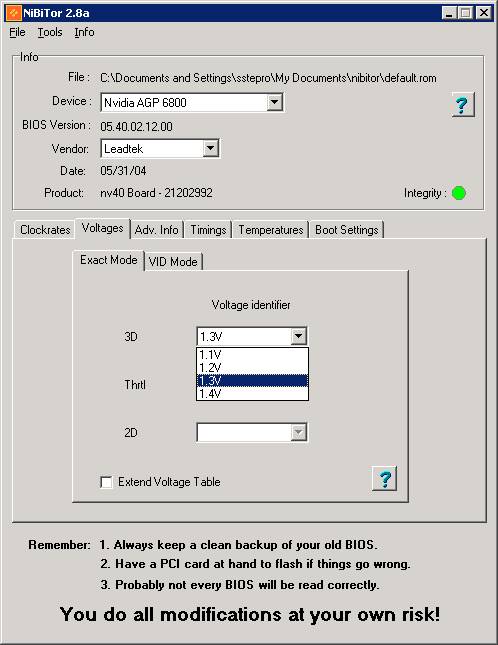The height and width of the screenshot is (645, 498).
Task: Switch to the Timings tab
Action: [x=208, y=230]
